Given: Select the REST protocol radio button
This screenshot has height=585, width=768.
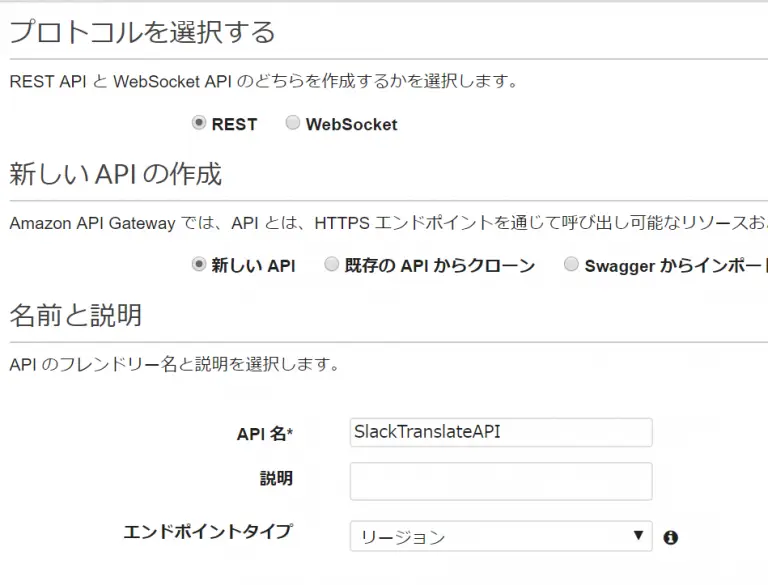Looking at the screenshot, I should [198, 122].
